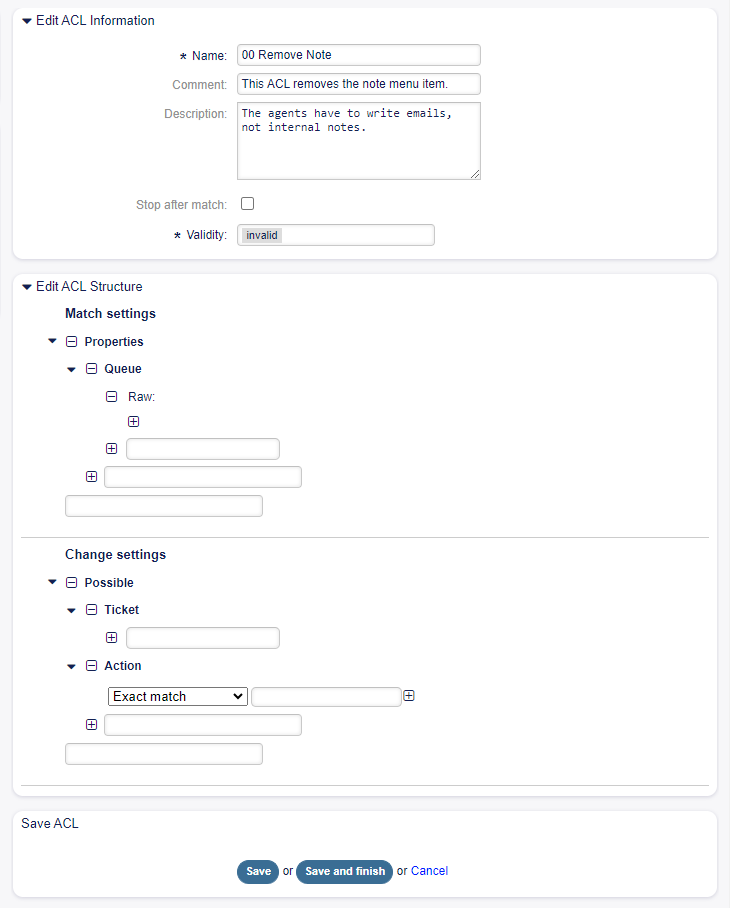Click the minus icon next to the Raw node
The width and height of the screenshot is (730, 908).
[x=111, y=396]
